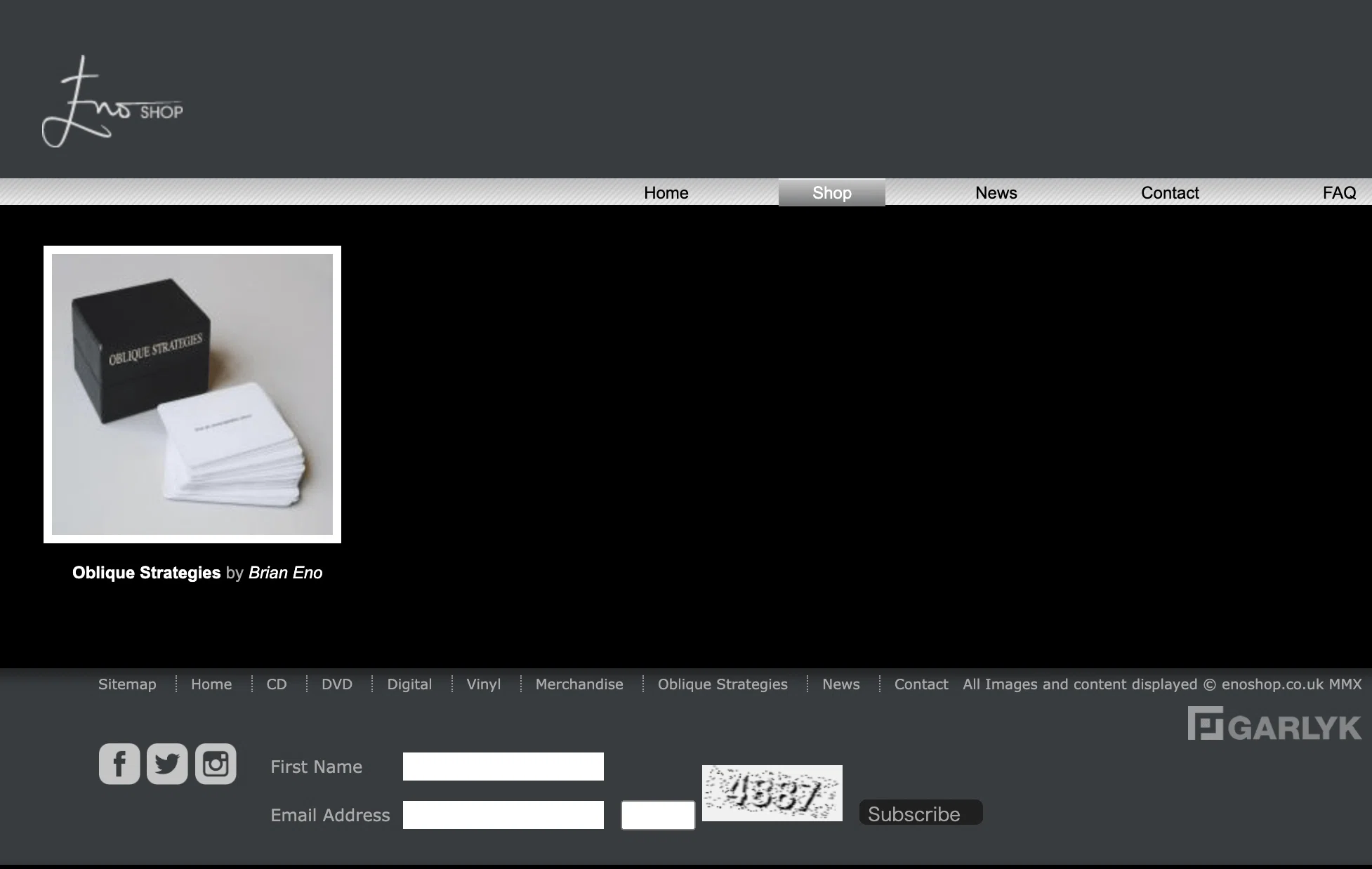
Task: Click the 4887 captcha image
Action: tap(772, 793)
